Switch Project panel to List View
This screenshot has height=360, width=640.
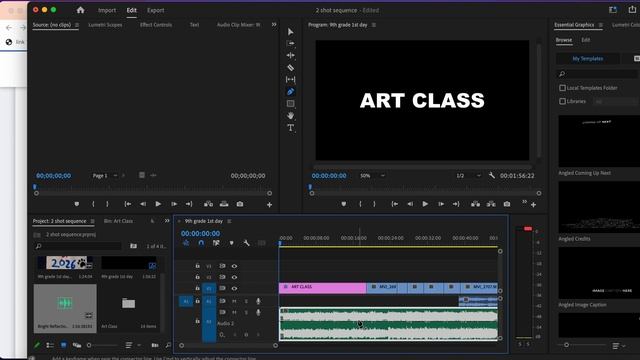coord(50,345)
